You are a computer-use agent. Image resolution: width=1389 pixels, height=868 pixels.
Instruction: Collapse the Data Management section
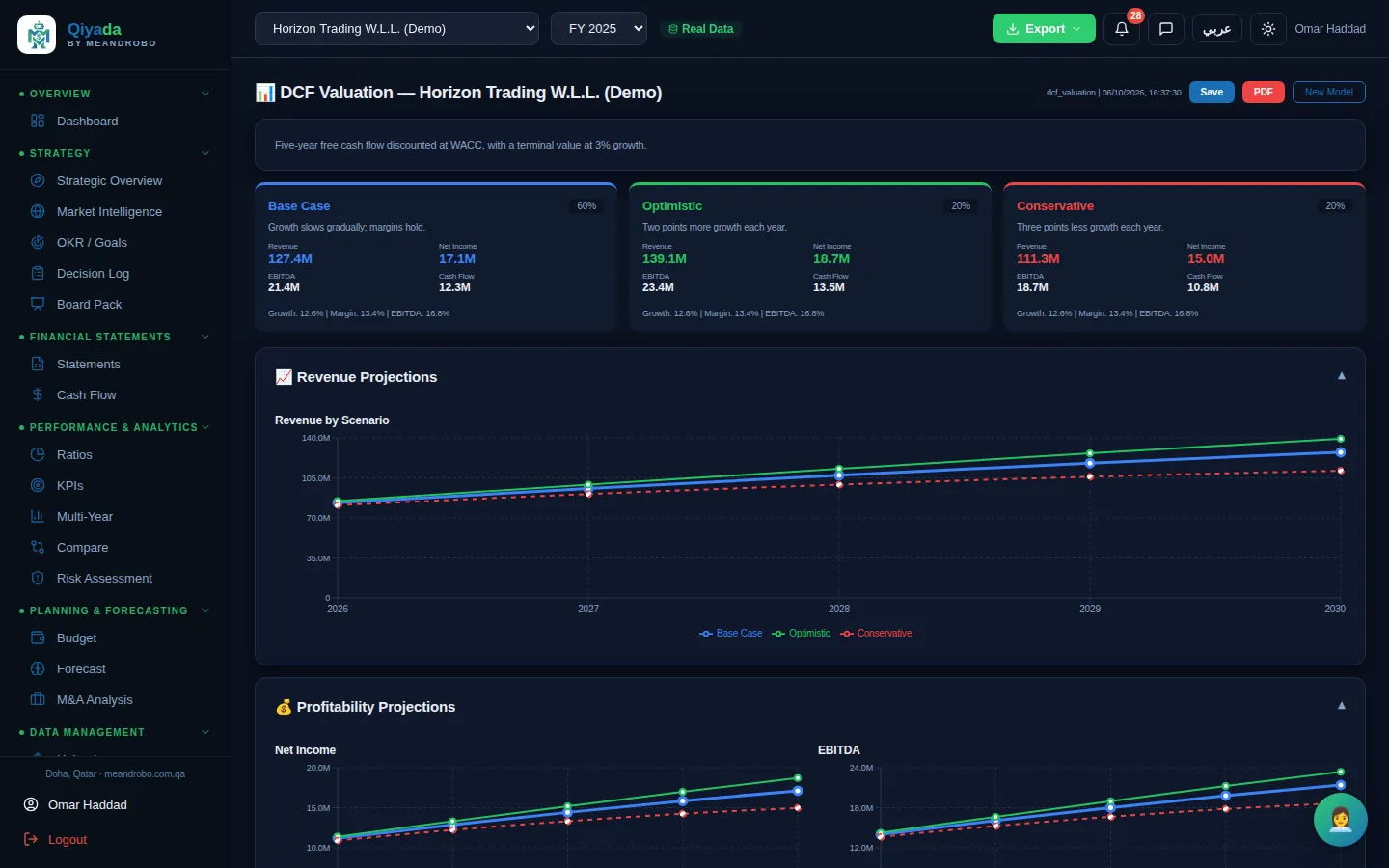[x=205, y=732]
